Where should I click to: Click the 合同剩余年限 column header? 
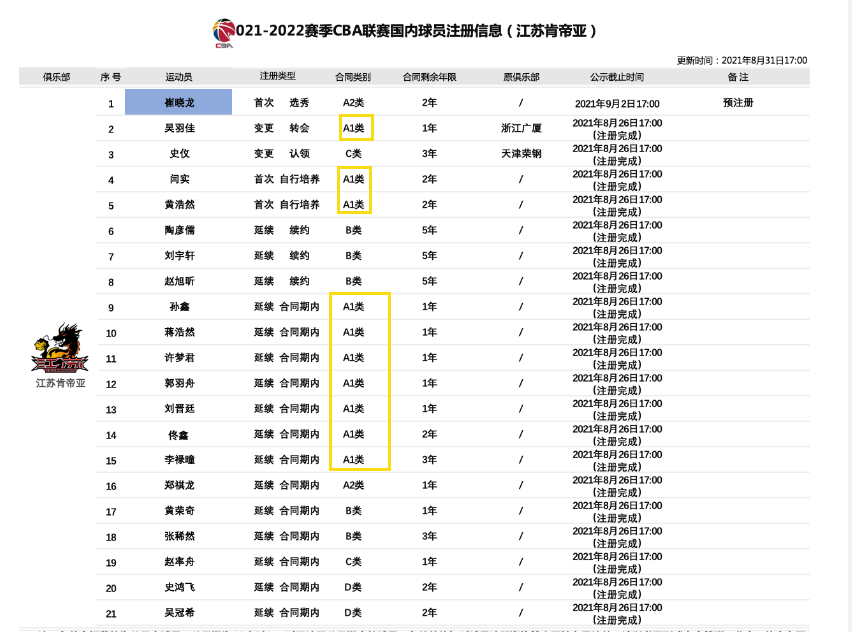[x=429, y=77]
